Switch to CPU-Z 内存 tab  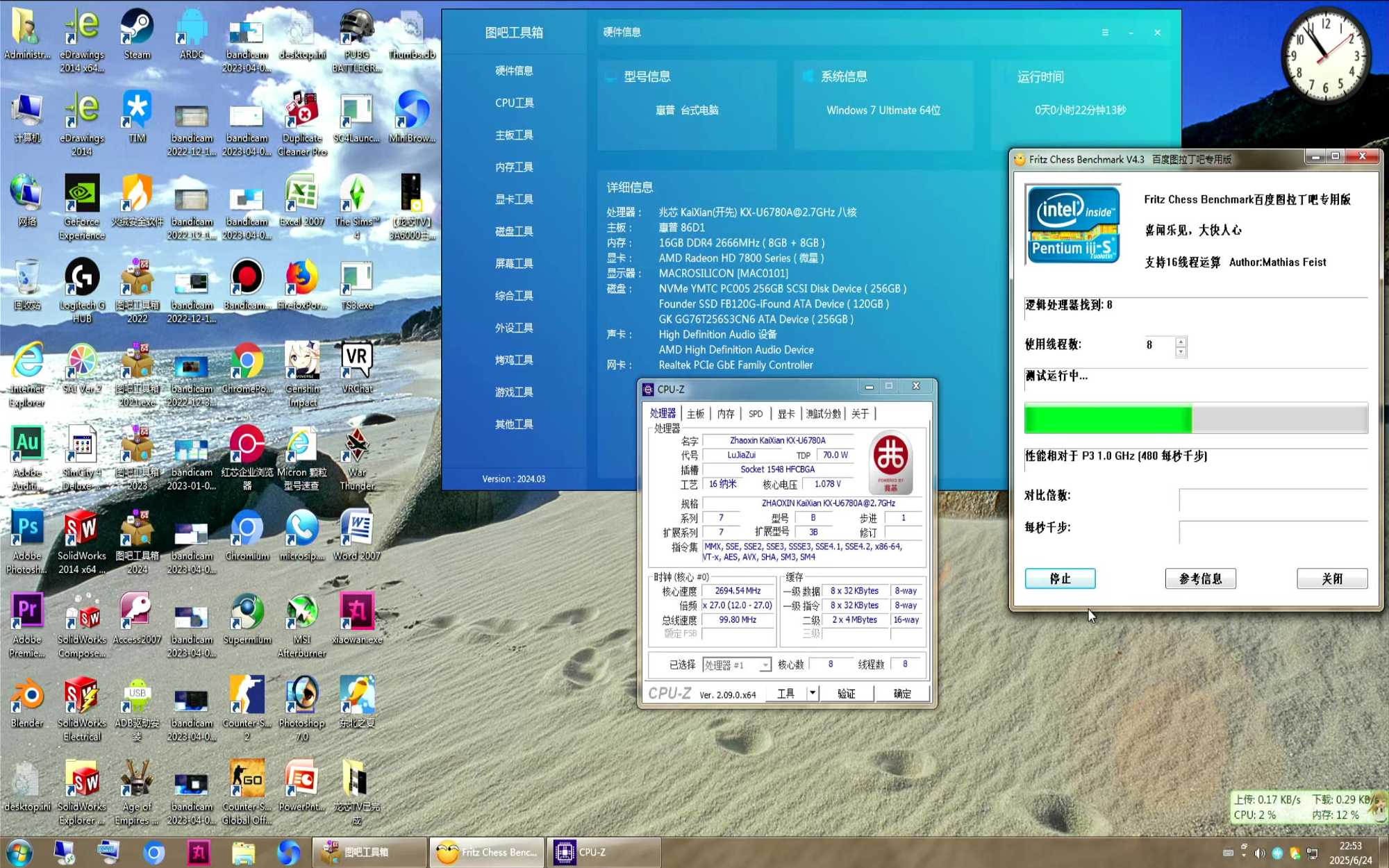coord(726,414)
